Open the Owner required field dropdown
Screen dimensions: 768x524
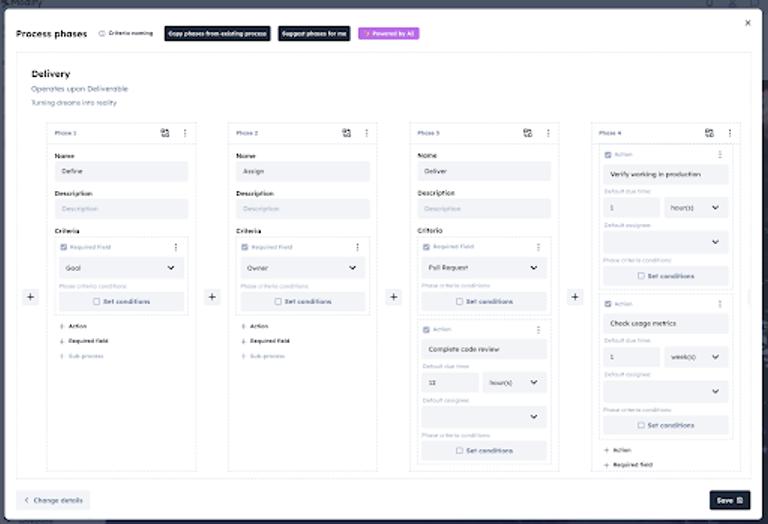click(x=303, y=268)
